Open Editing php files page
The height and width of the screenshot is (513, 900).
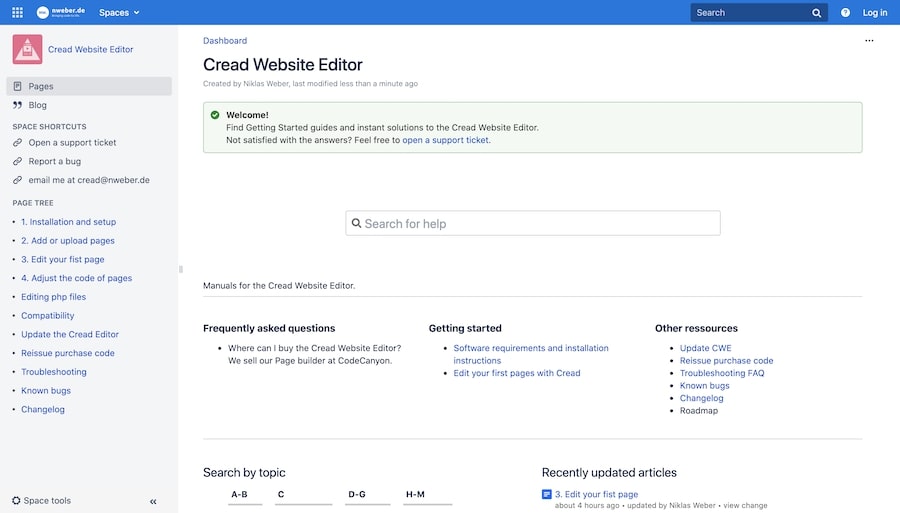coord(53,297)
